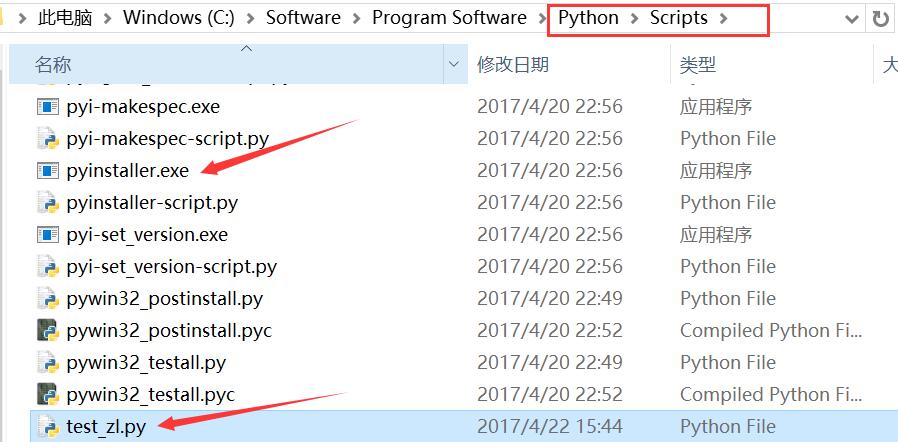Go to Windows (C:) in the breadcrumb path

(x=179, y=18)
